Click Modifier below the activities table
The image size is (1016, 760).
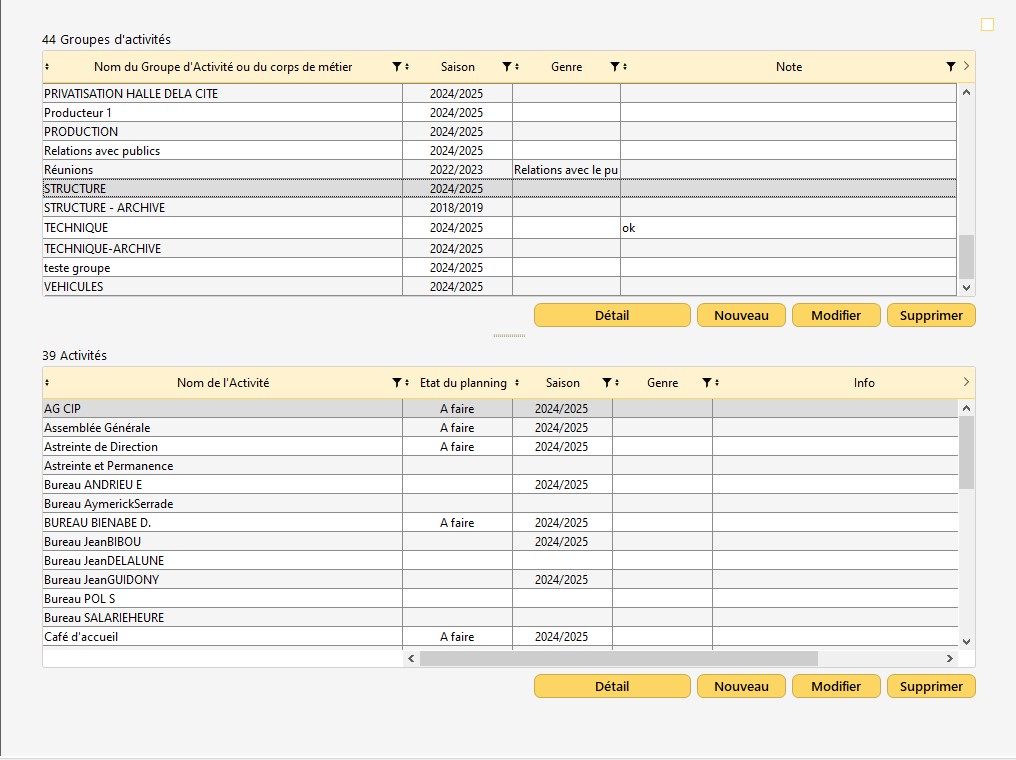836,687
